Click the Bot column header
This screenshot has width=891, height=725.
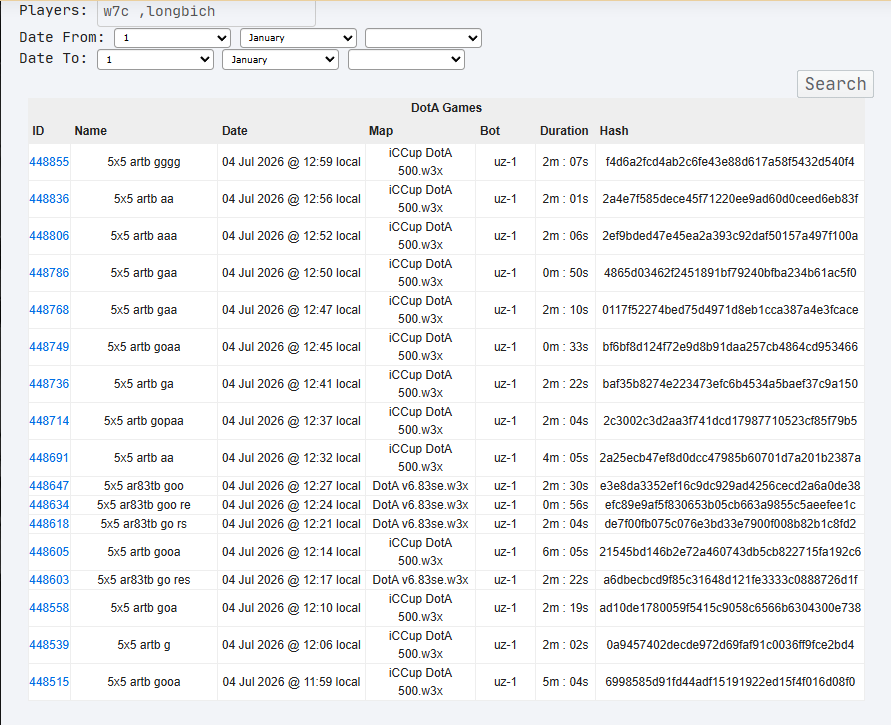pyautogui.click(x=490, y=131)
